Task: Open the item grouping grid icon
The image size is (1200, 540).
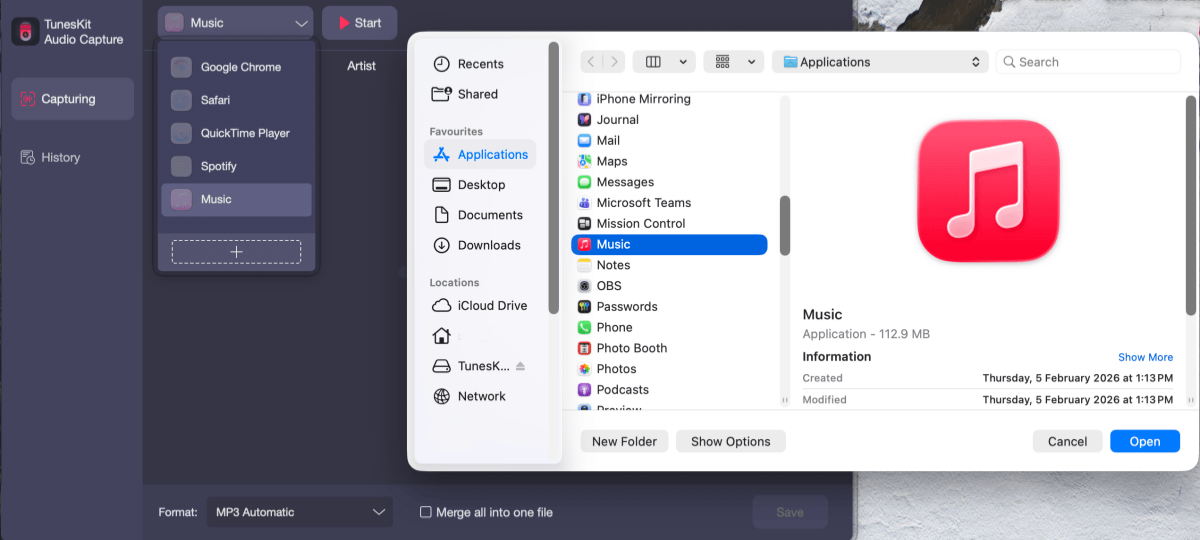Action: click(x=721, y=62)
